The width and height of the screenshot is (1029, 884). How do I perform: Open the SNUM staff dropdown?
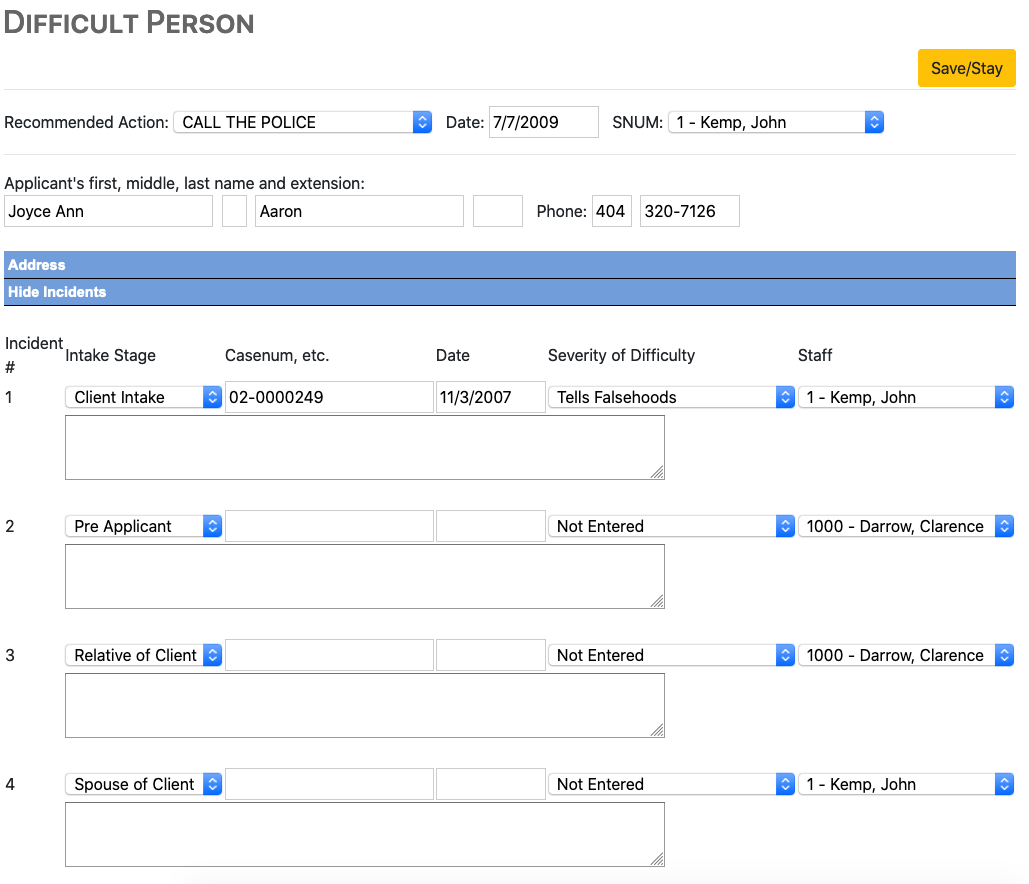775,122
